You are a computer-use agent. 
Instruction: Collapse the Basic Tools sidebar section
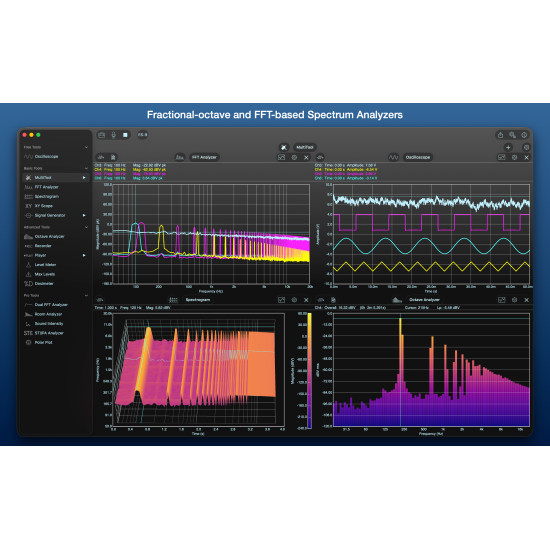86,168
